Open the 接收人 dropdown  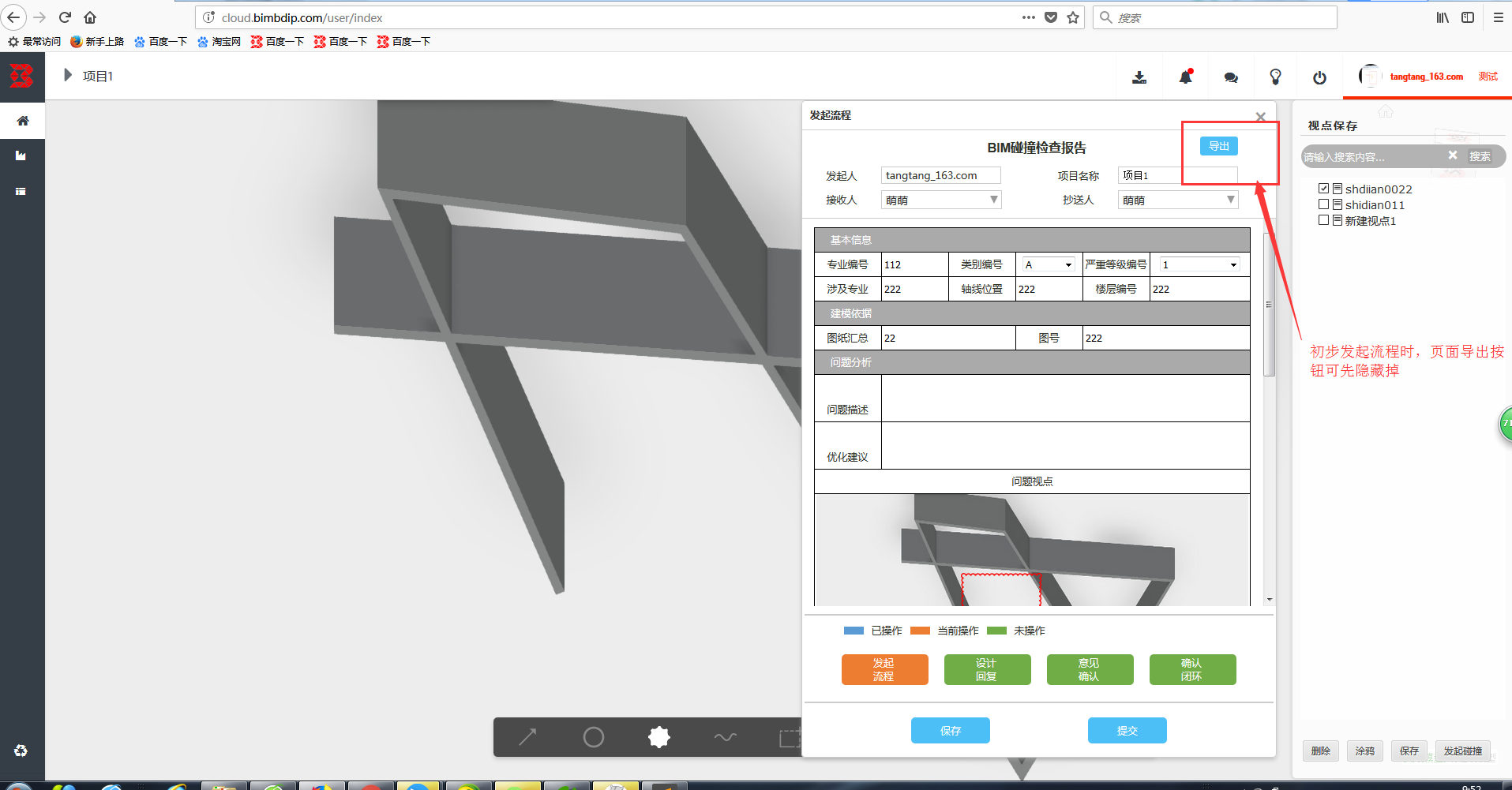(x=941, y=200)
